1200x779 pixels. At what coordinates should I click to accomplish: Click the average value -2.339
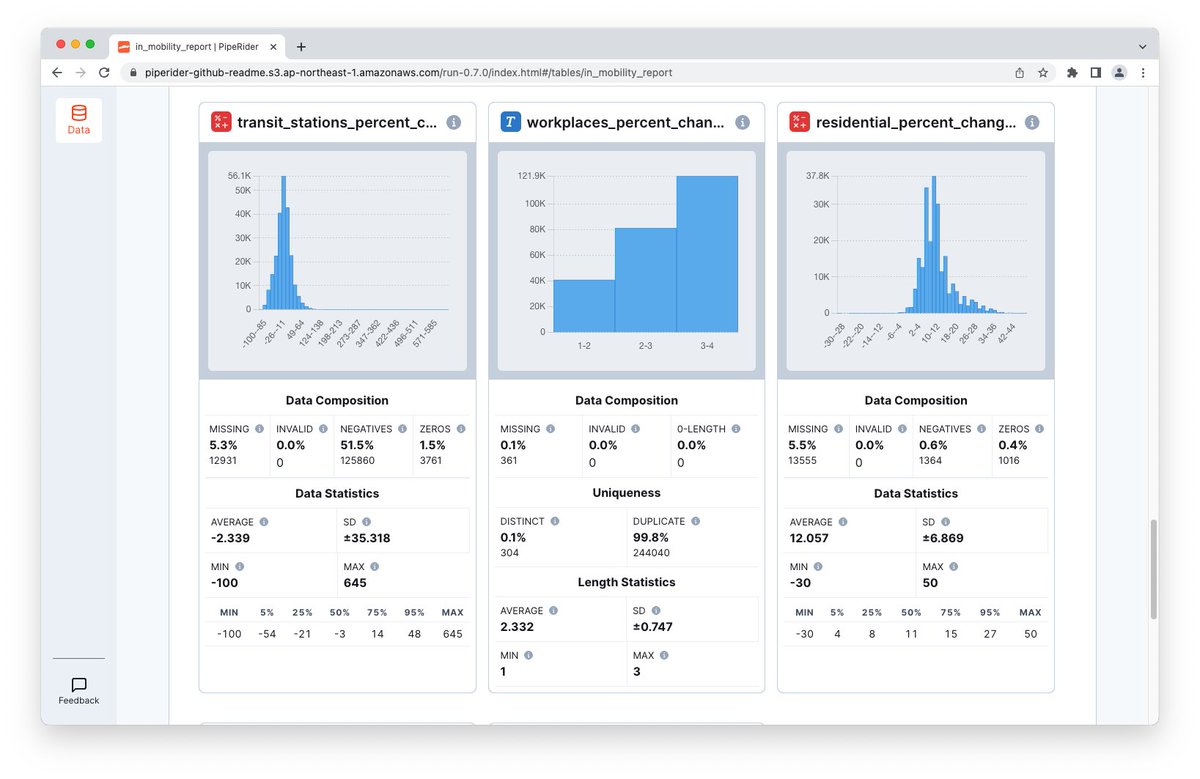pos(230,539)
